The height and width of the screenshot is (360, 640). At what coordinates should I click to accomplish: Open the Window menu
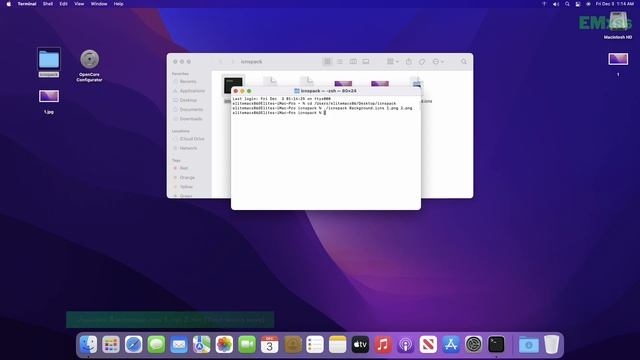(x=99, y=4)
